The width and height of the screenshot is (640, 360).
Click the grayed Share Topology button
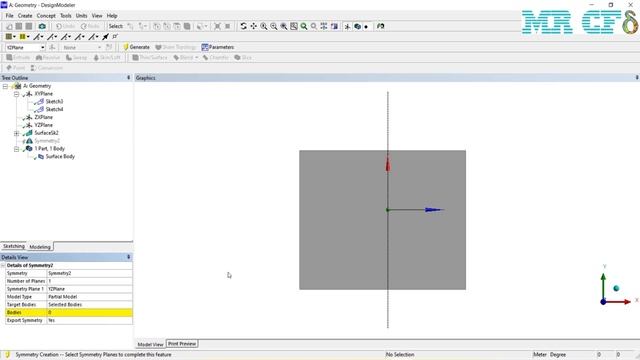pyautogui.click(x=176, y=47)
